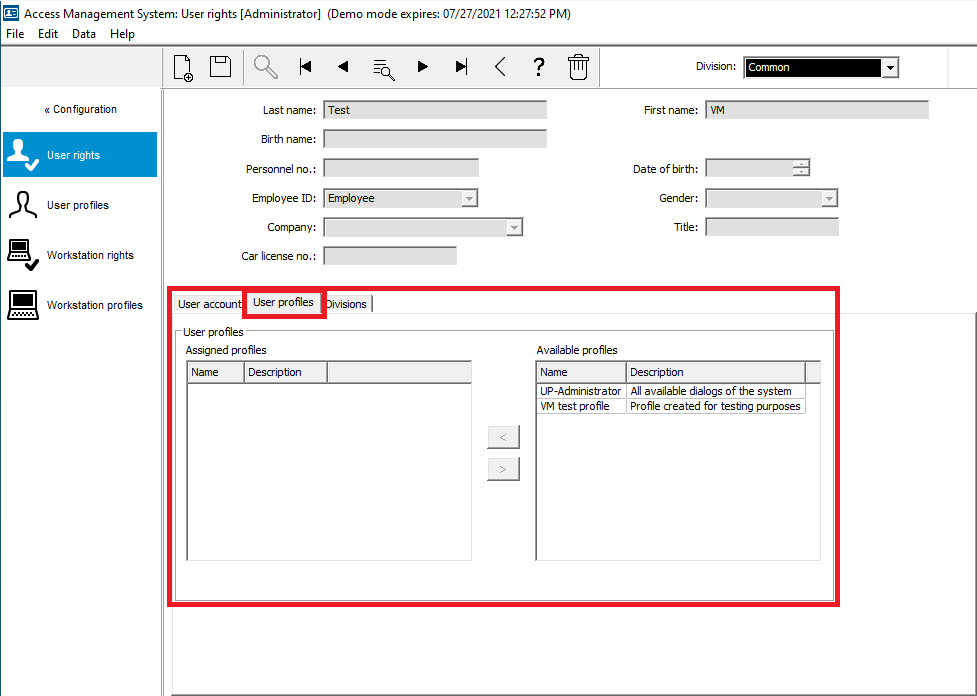Open the Gender dropdown list
This screenshot has height=696, width=977.
click(828, 198)
